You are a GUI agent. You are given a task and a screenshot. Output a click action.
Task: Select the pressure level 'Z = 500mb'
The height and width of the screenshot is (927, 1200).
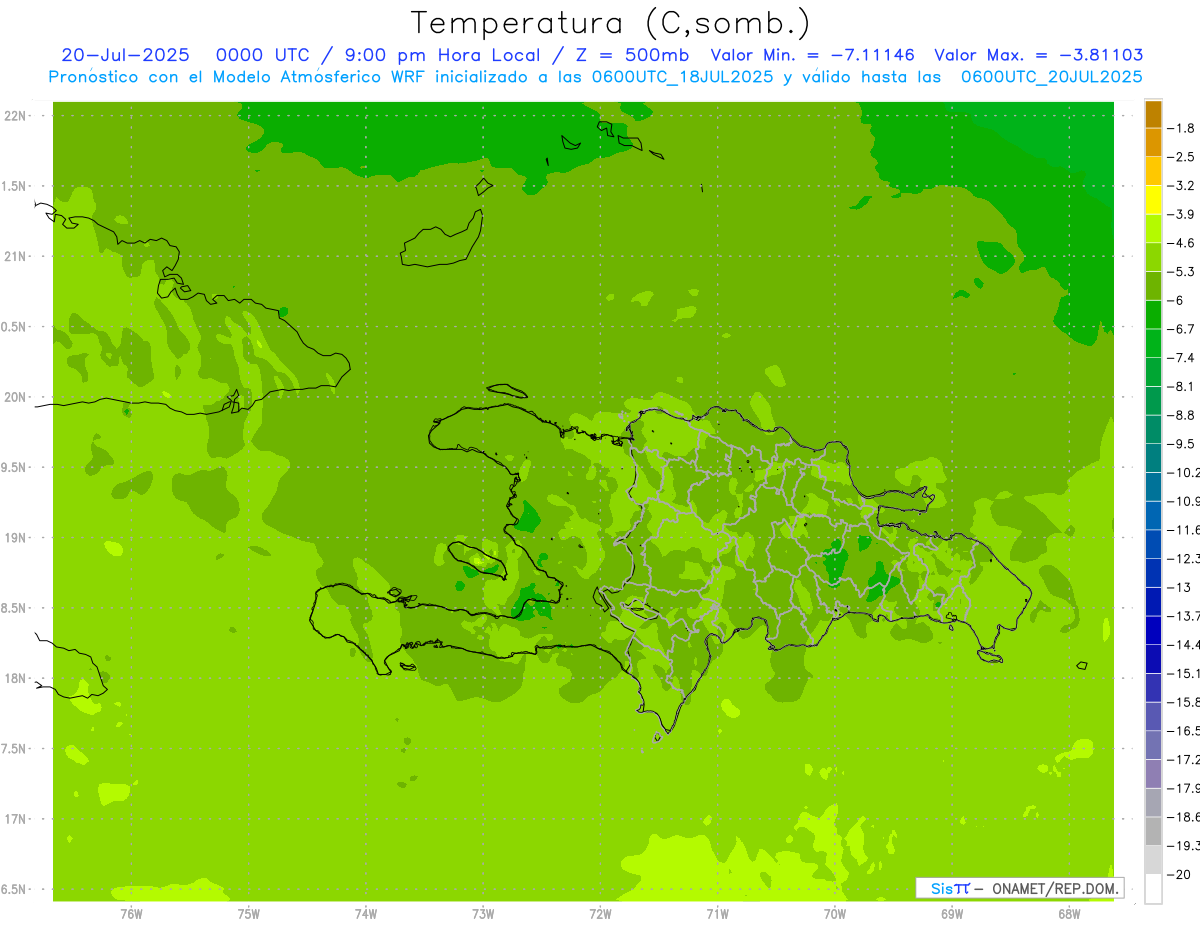coord(632,55)
